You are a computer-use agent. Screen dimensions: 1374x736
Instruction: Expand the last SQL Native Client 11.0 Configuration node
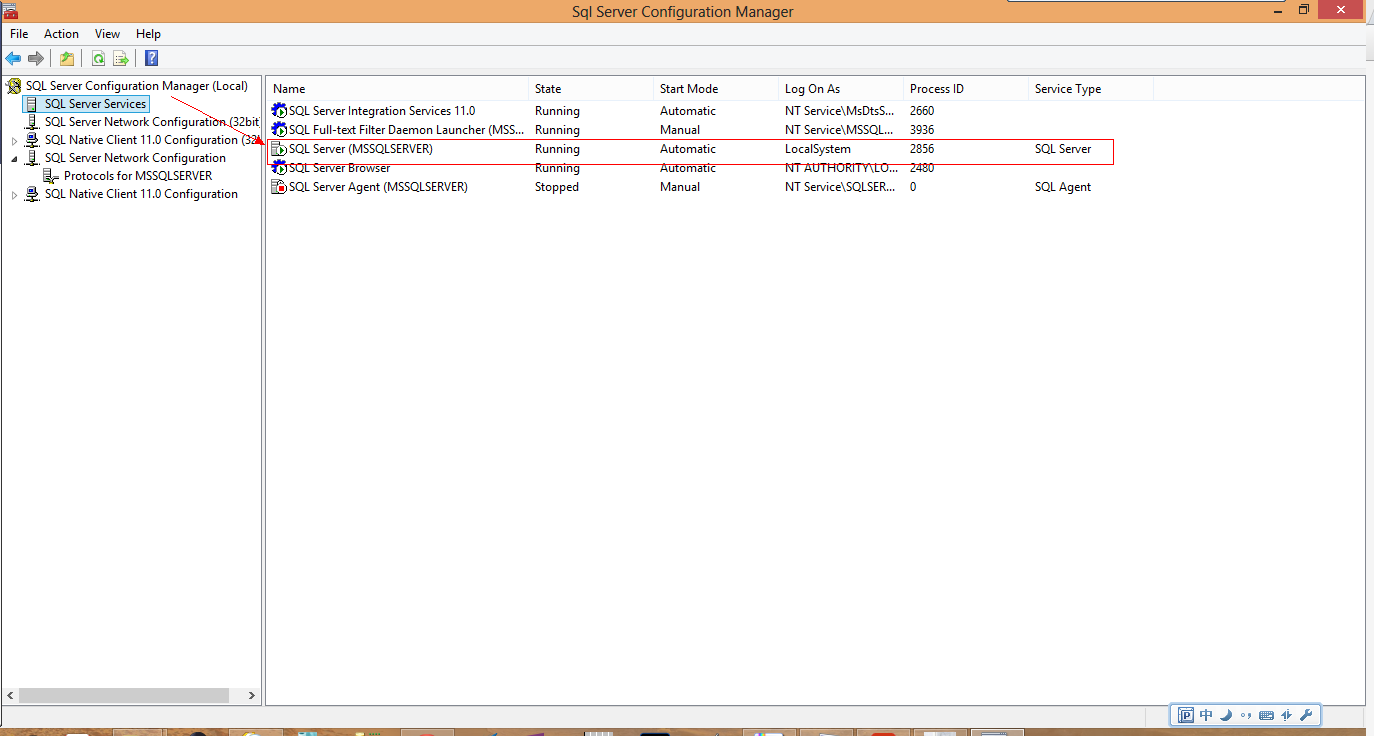[x=15, y=195]
